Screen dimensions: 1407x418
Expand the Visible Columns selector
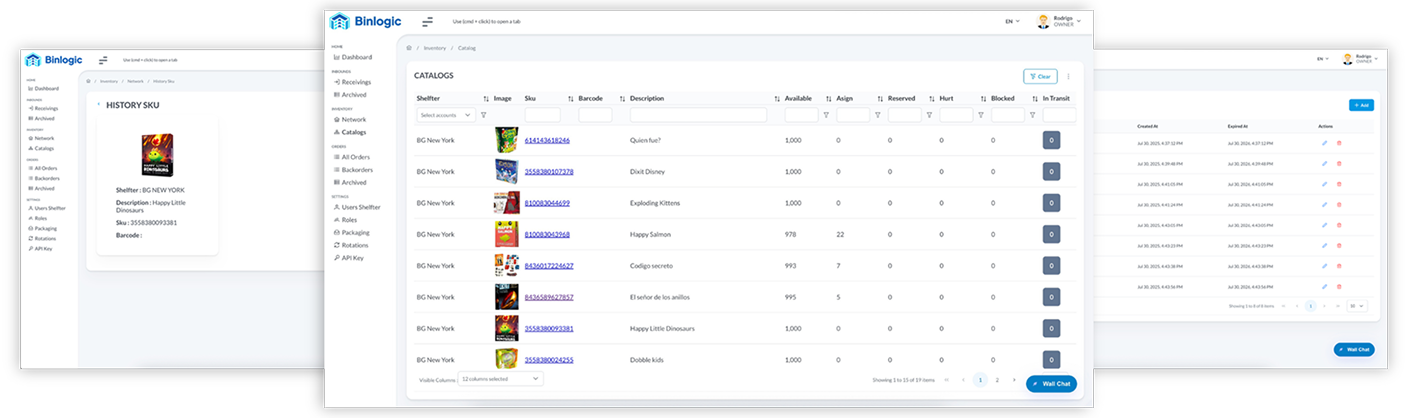tap(500, 379)
